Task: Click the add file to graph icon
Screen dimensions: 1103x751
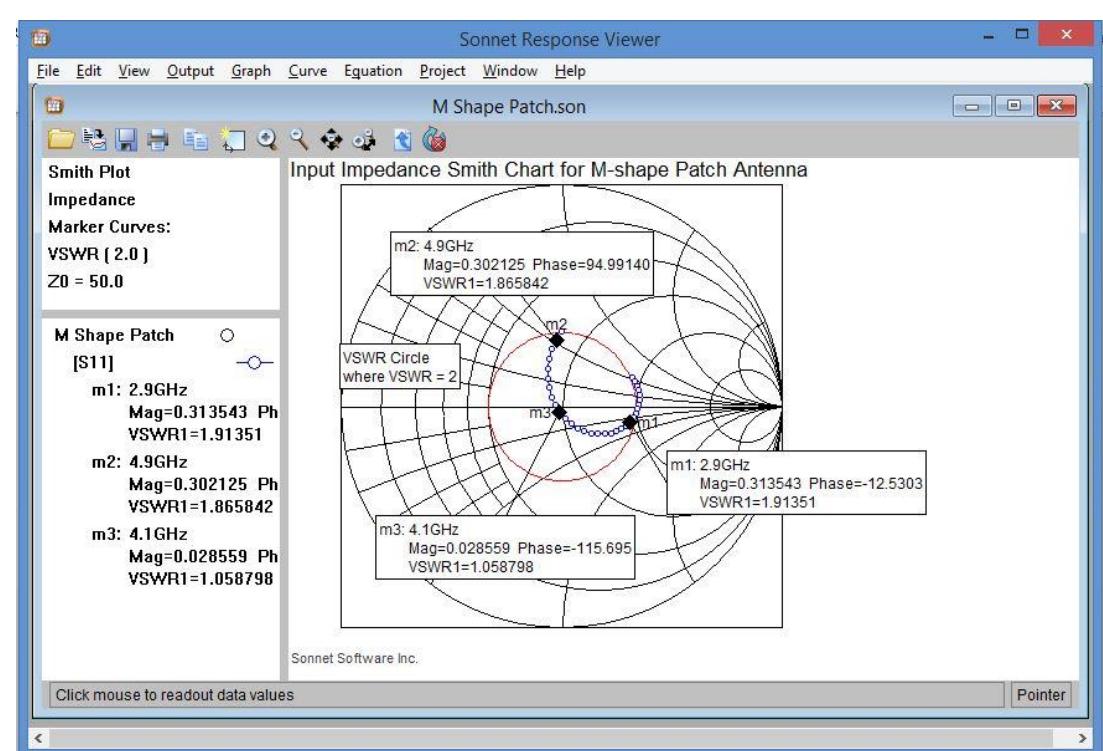Action: (x=94, y=139)
